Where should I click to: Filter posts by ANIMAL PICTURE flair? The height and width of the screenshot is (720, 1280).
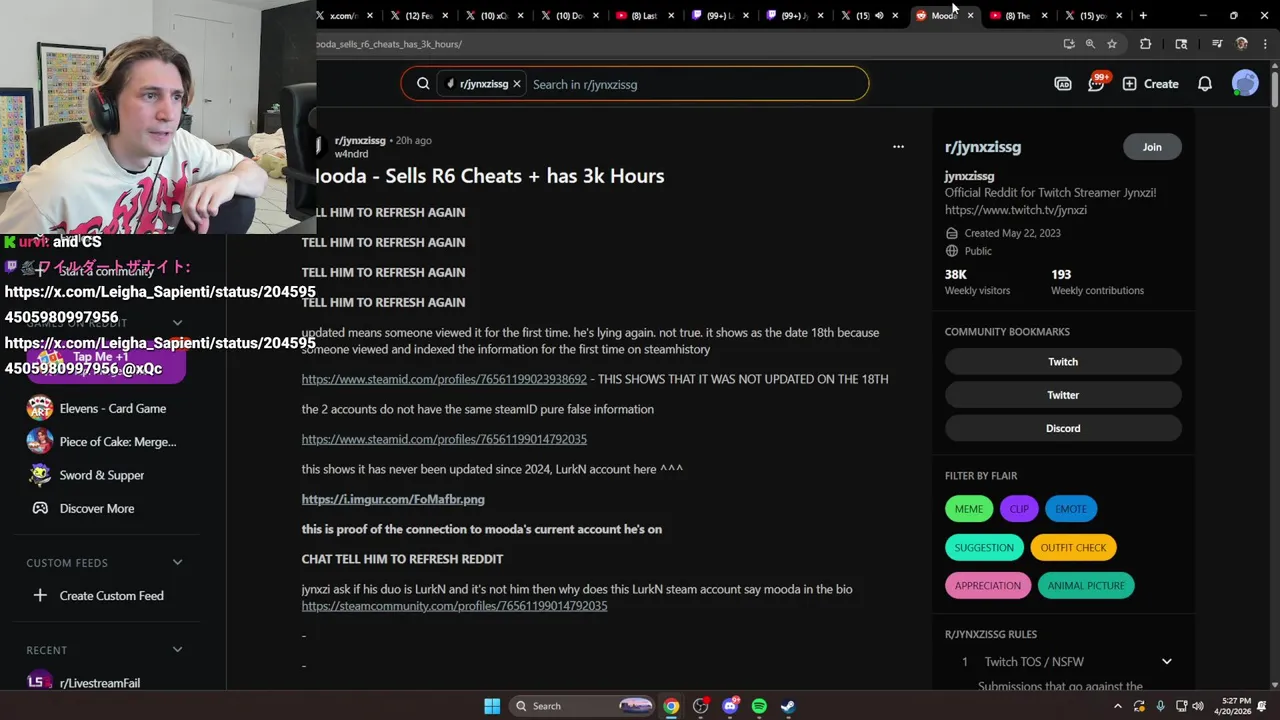click(1086, 586)
